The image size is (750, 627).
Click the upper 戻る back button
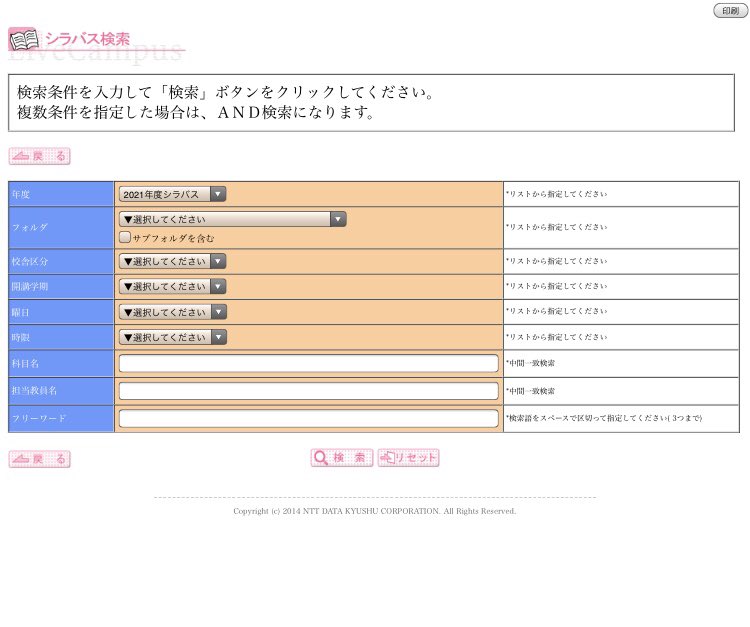coord(40,156)
